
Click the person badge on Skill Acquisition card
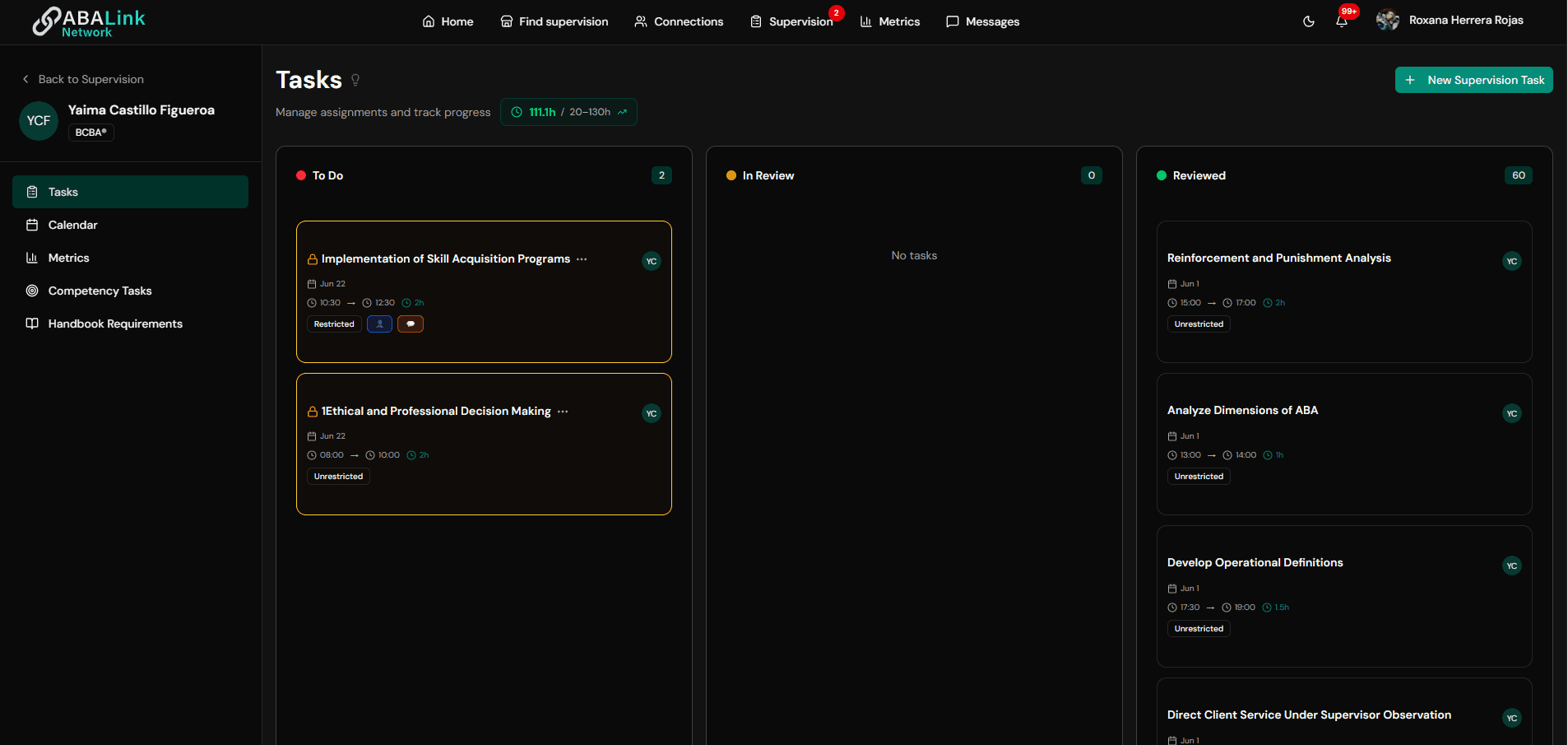tap(379, 324)
